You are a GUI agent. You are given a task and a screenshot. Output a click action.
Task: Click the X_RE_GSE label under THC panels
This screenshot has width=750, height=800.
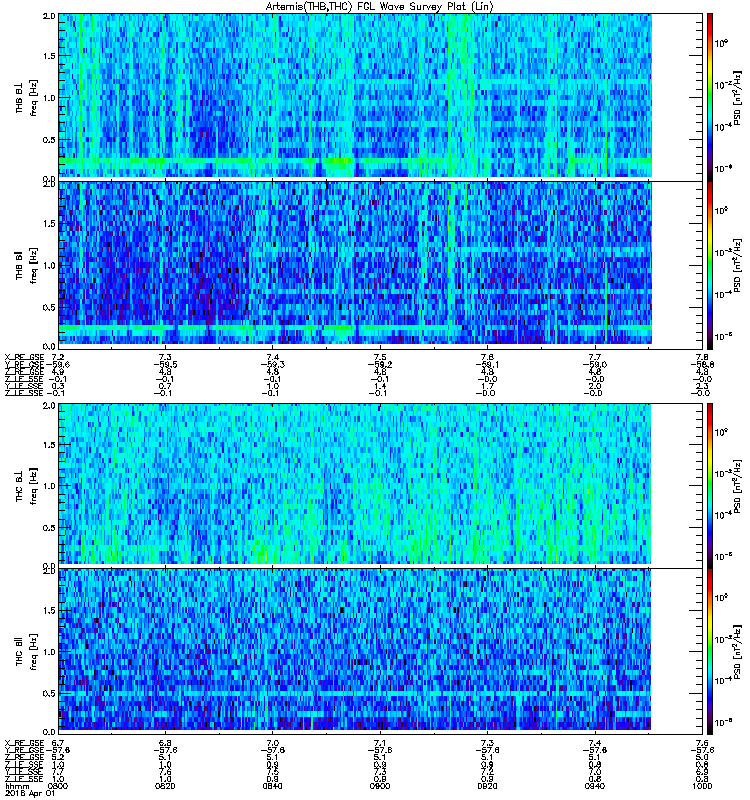point(24,743)
